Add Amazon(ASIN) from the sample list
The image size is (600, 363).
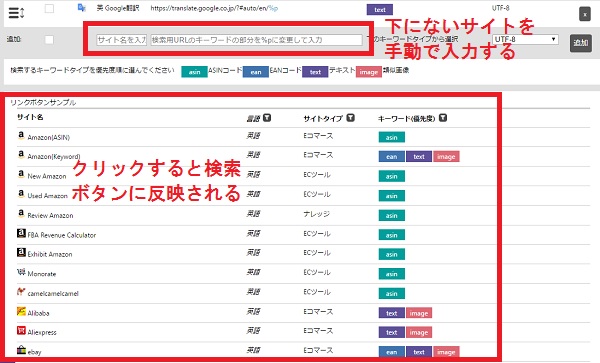(49, 137)
